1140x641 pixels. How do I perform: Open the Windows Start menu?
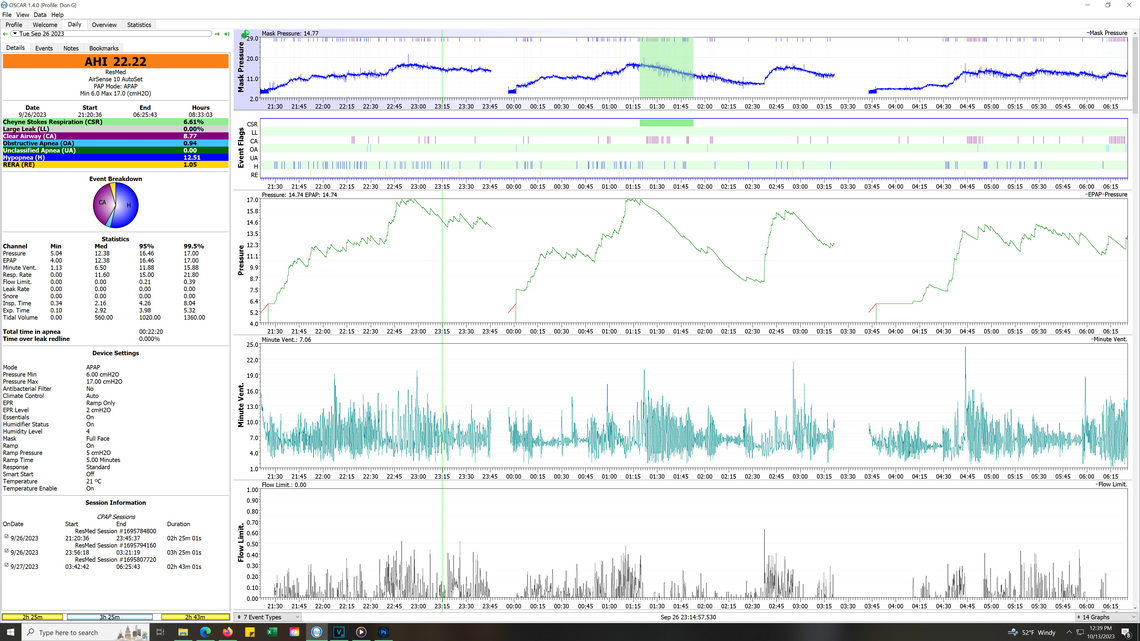[10, 632]
